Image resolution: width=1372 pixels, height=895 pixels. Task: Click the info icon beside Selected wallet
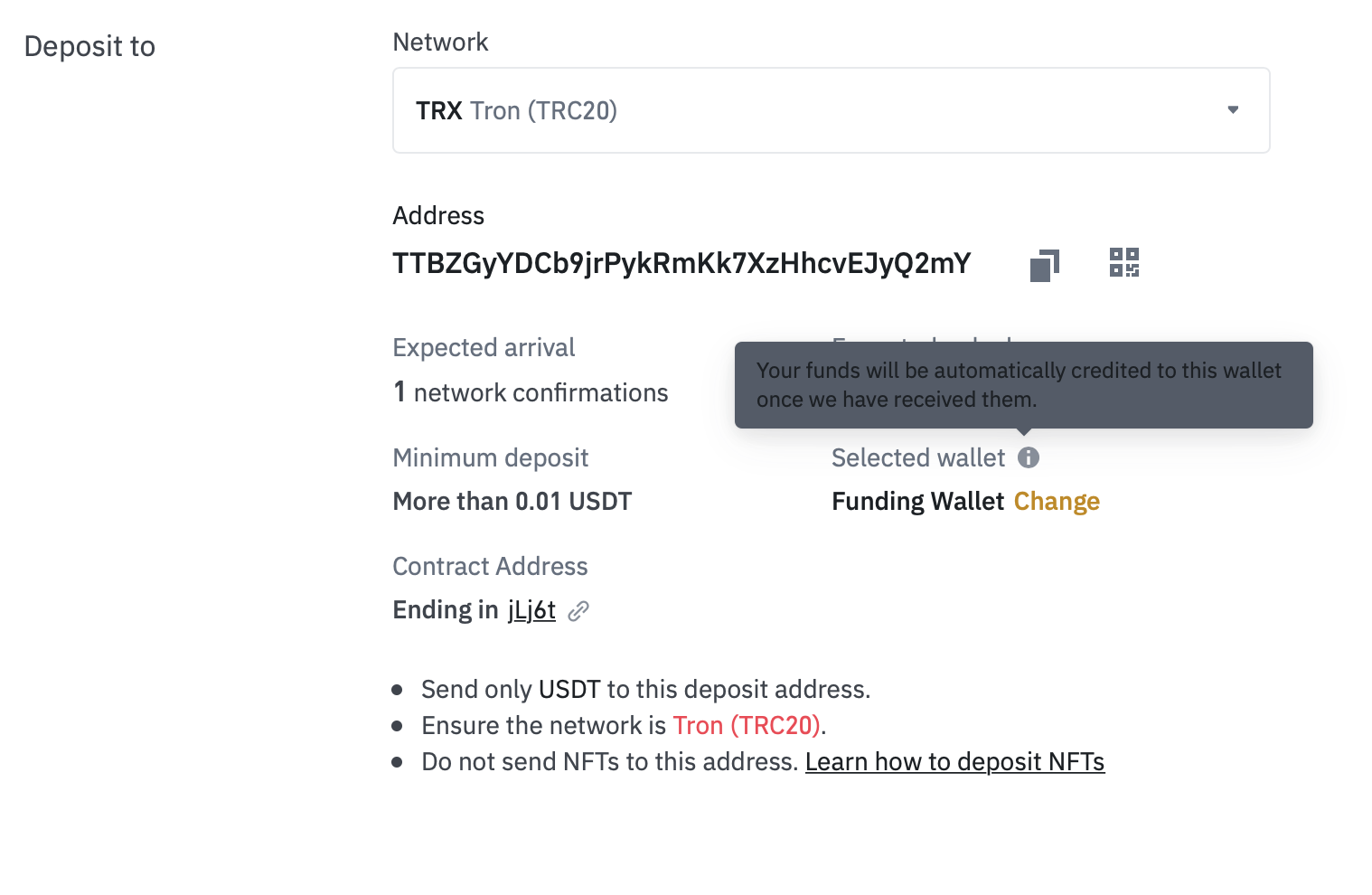click(1029, 457)
